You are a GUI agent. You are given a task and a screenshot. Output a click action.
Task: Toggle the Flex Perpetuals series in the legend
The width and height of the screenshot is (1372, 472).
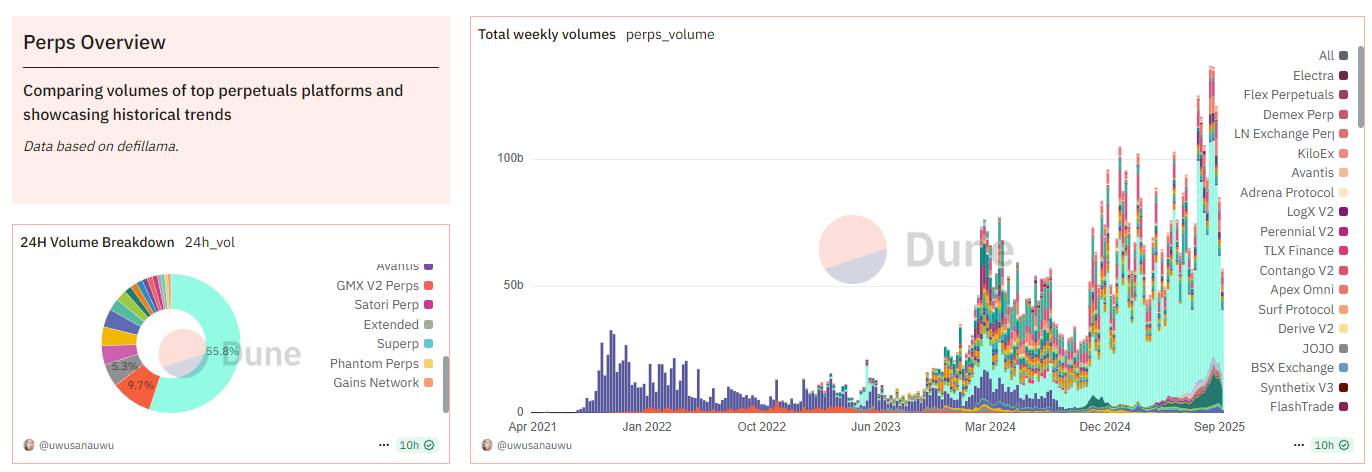(1296, 95)
